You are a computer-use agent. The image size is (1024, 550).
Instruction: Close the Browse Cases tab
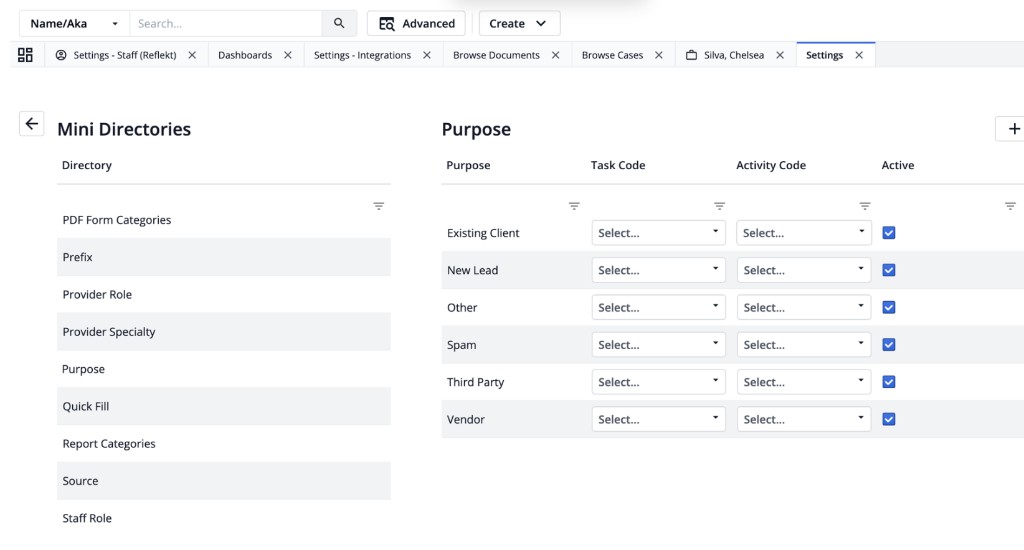pyautogui.click(x=658, y=56)
